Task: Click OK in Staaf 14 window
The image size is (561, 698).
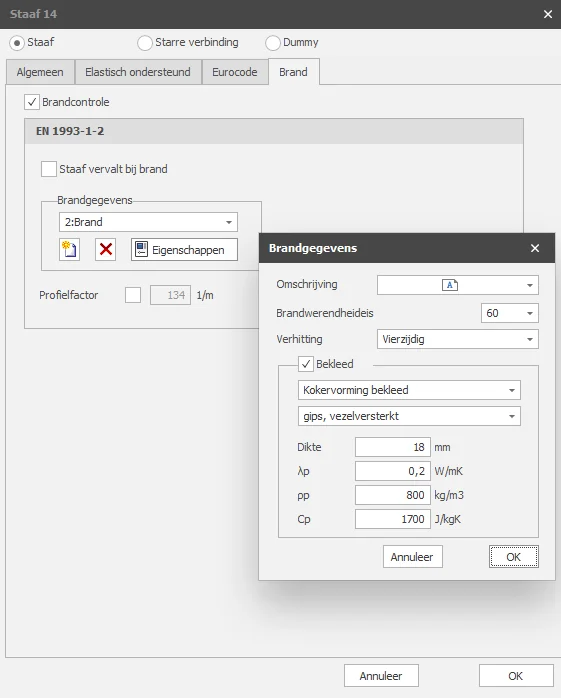Action: 516,676
